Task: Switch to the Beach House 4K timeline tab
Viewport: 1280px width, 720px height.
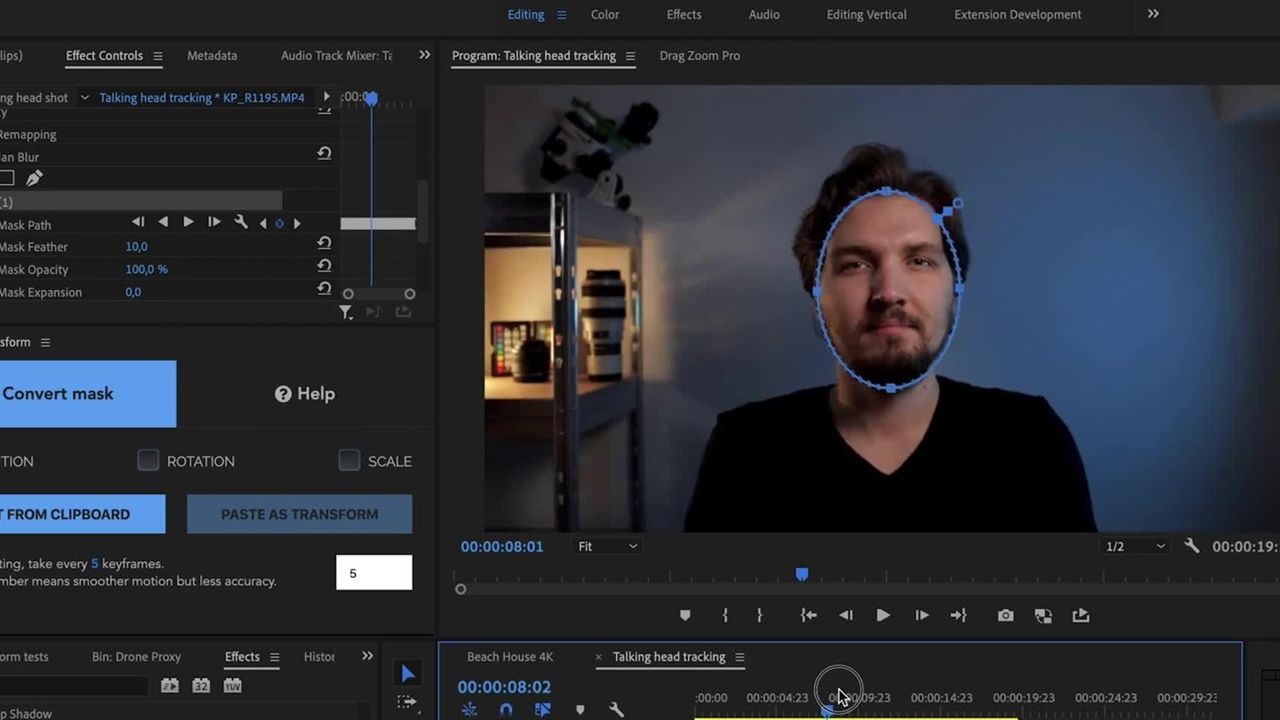Action: click(510, 657)
